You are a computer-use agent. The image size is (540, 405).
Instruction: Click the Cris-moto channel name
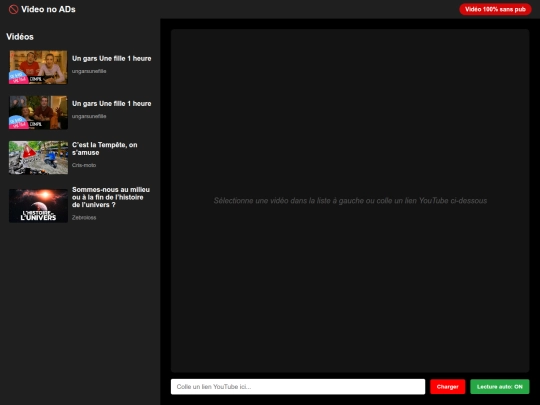(x=84, y=165)
